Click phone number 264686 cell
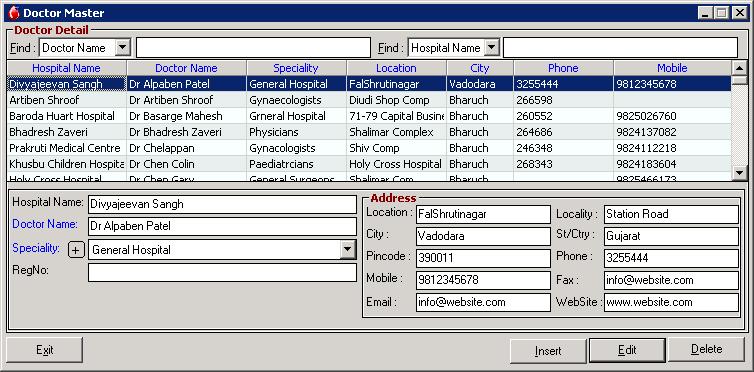Viewport: 754px width, 372px height. point(563,132)
